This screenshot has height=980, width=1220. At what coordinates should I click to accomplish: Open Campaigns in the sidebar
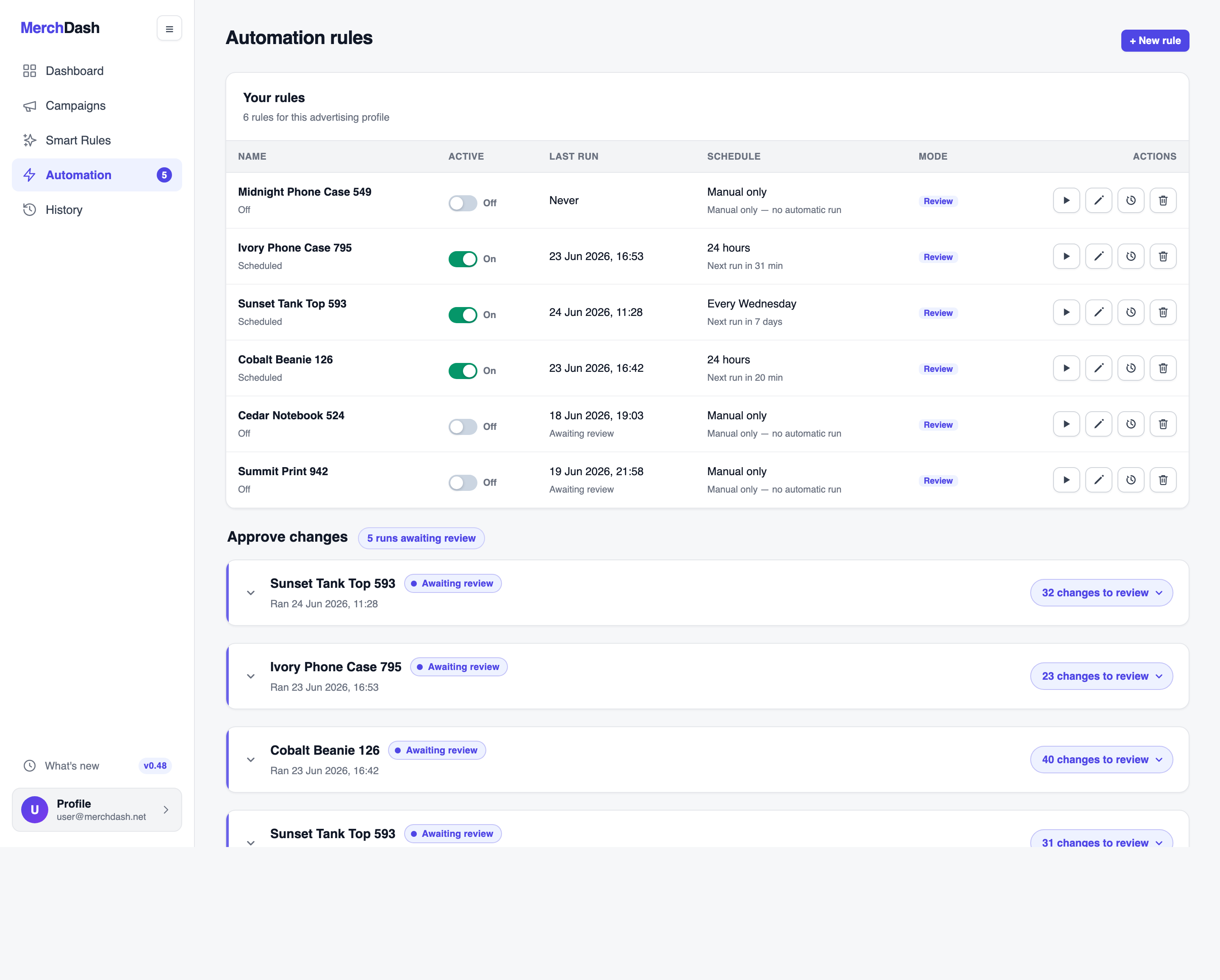point(97,106)
